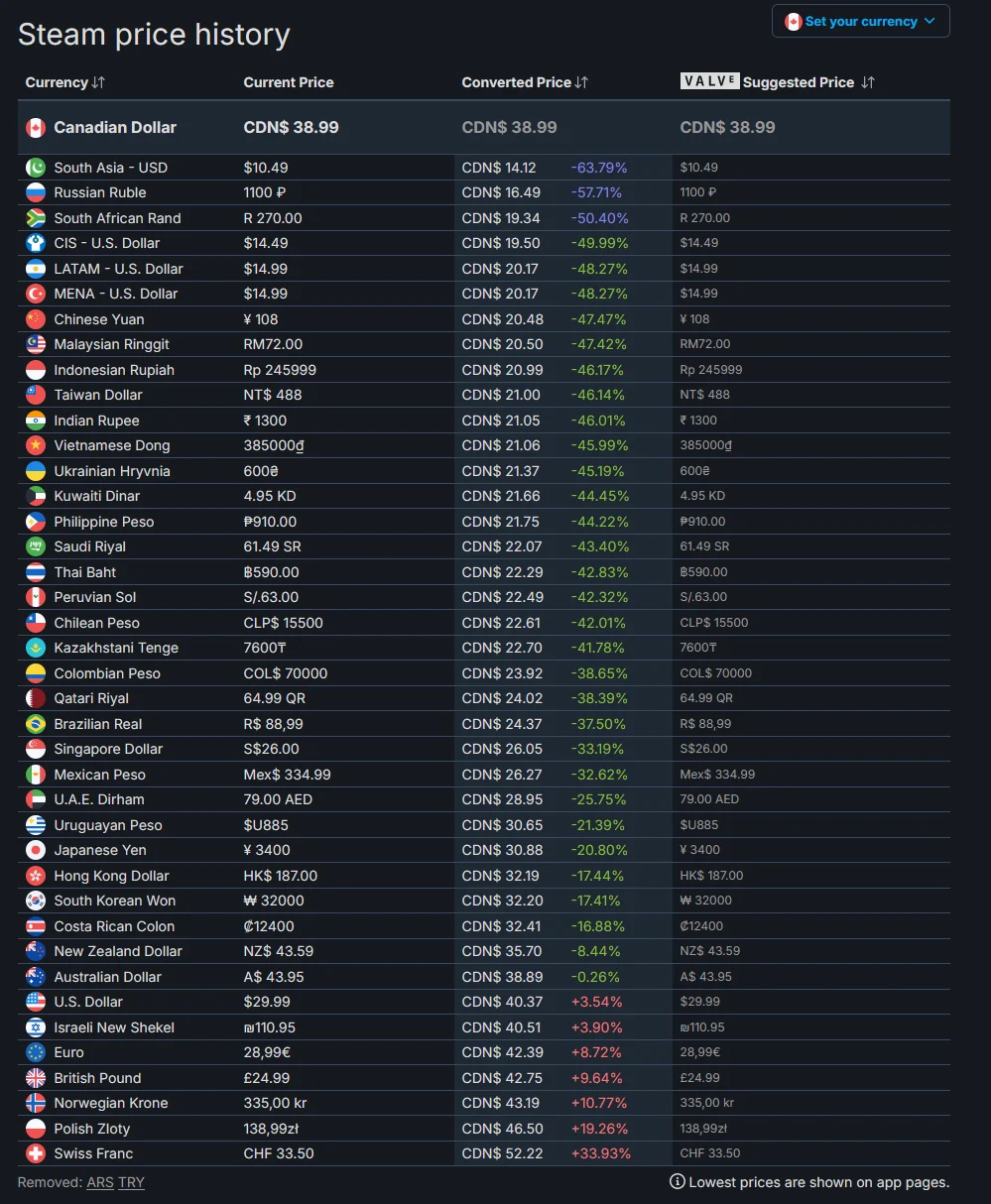The width and height of the screenshot is (991, 1204).
Task: Select the U.A.E. Dirham currency name
Action: [99, 799]
